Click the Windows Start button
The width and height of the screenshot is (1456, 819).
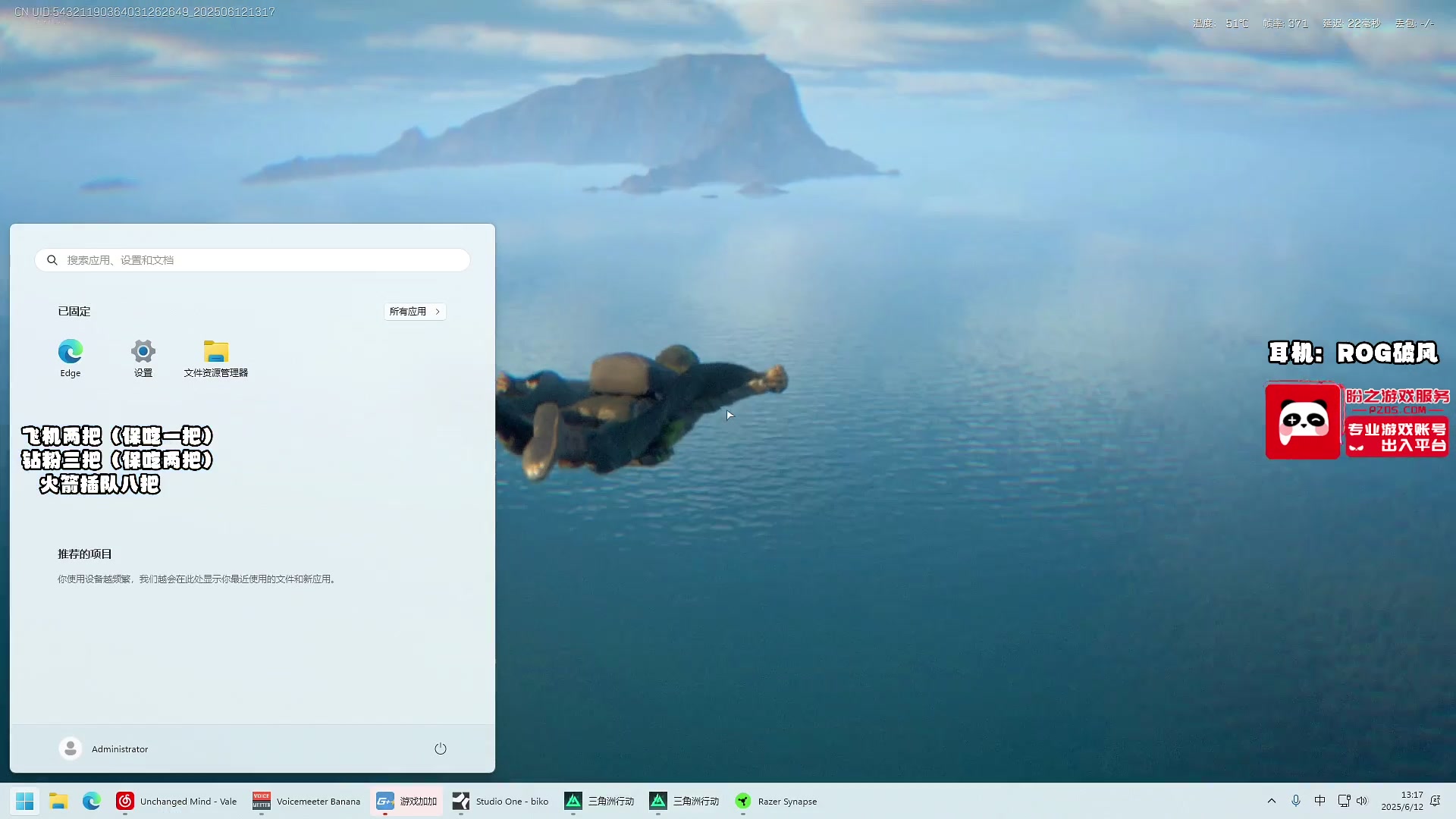25,802
